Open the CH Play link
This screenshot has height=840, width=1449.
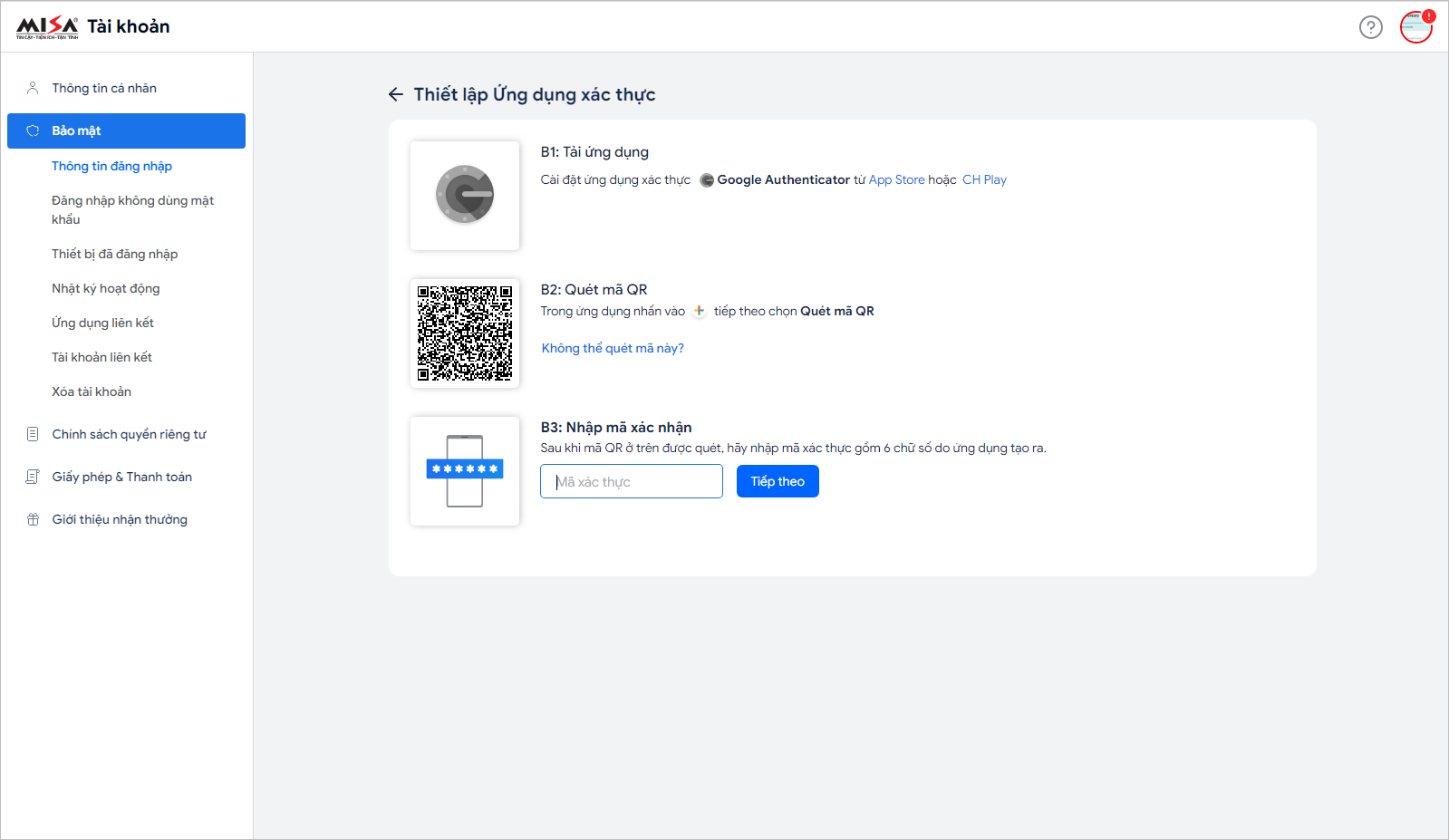[x=984, y=179]
